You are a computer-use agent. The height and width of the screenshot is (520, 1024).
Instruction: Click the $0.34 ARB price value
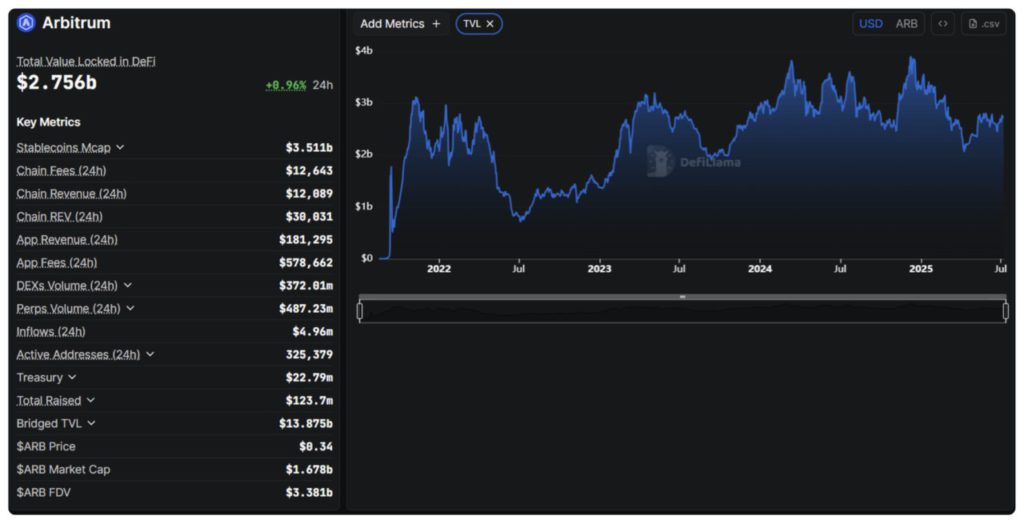316,446
